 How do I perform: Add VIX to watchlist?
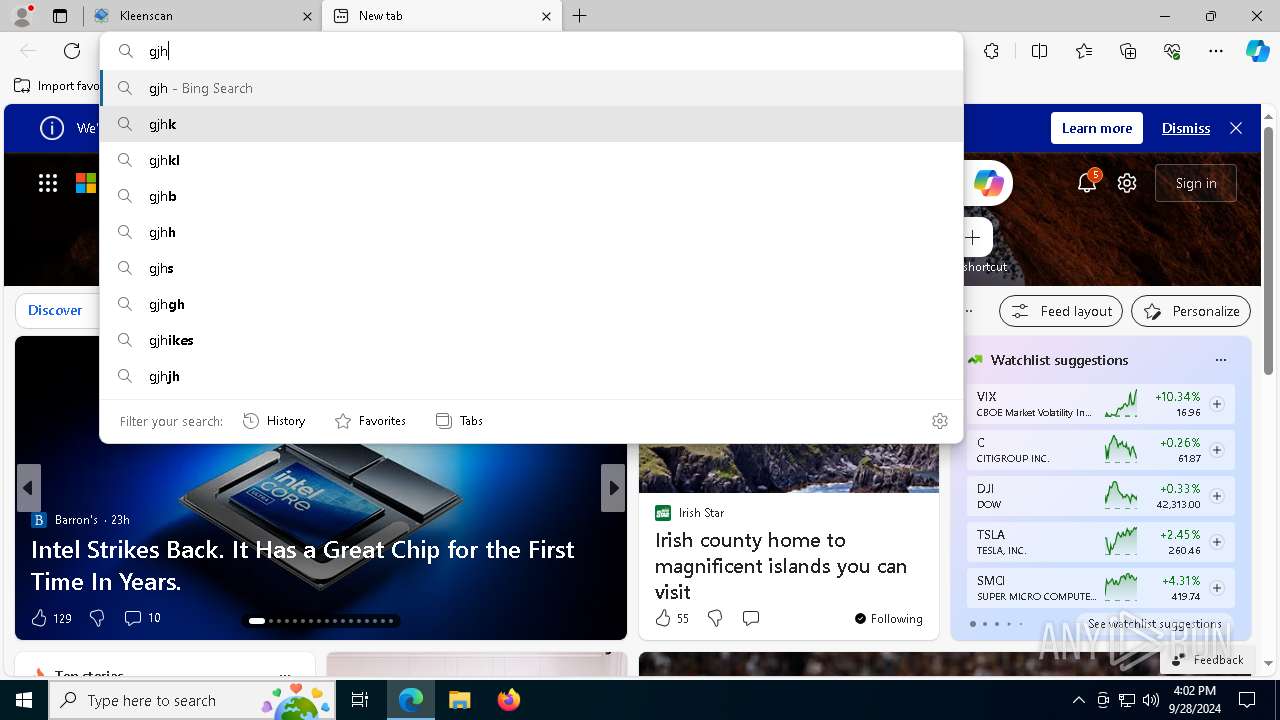pos(1217,404)
